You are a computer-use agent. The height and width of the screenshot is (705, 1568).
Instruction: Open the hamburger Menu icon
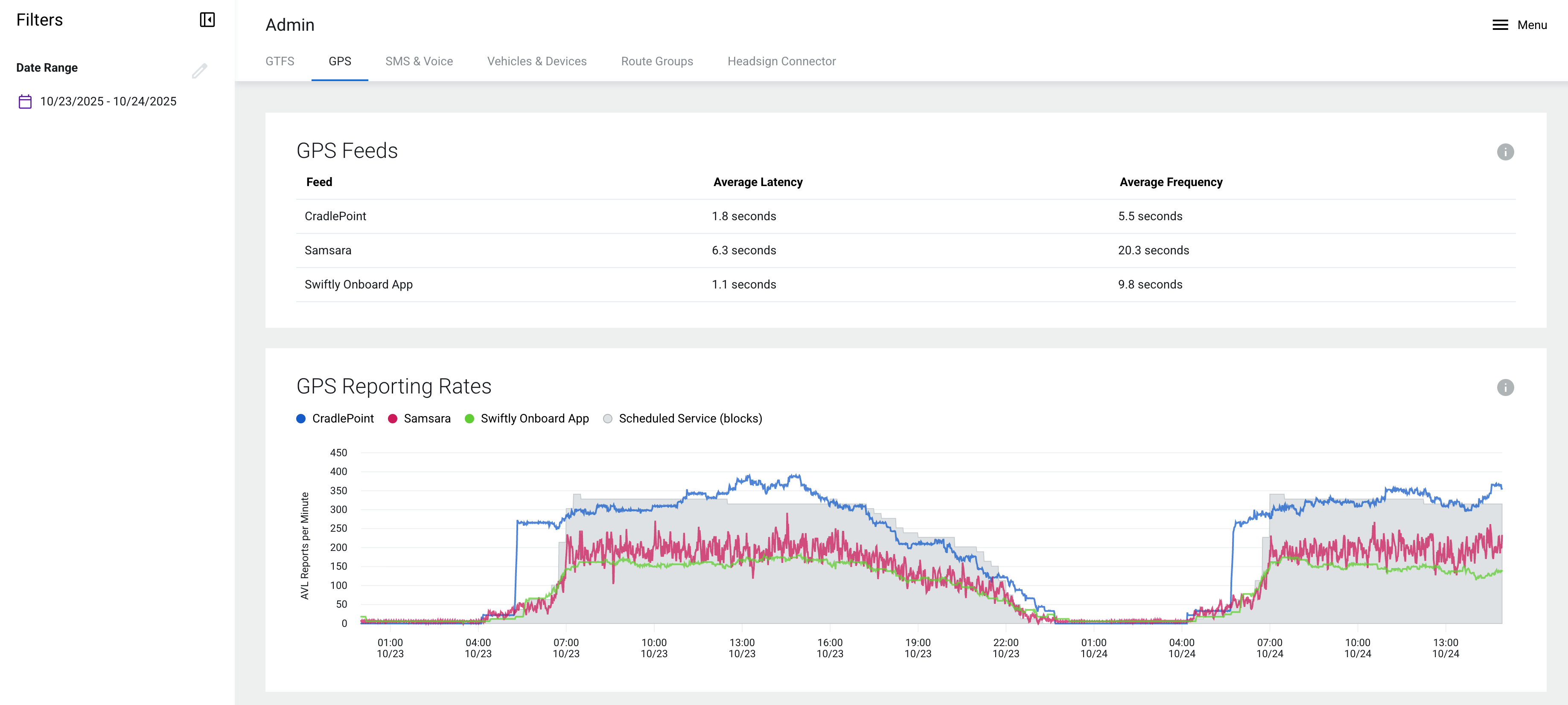coord(1500,25)
